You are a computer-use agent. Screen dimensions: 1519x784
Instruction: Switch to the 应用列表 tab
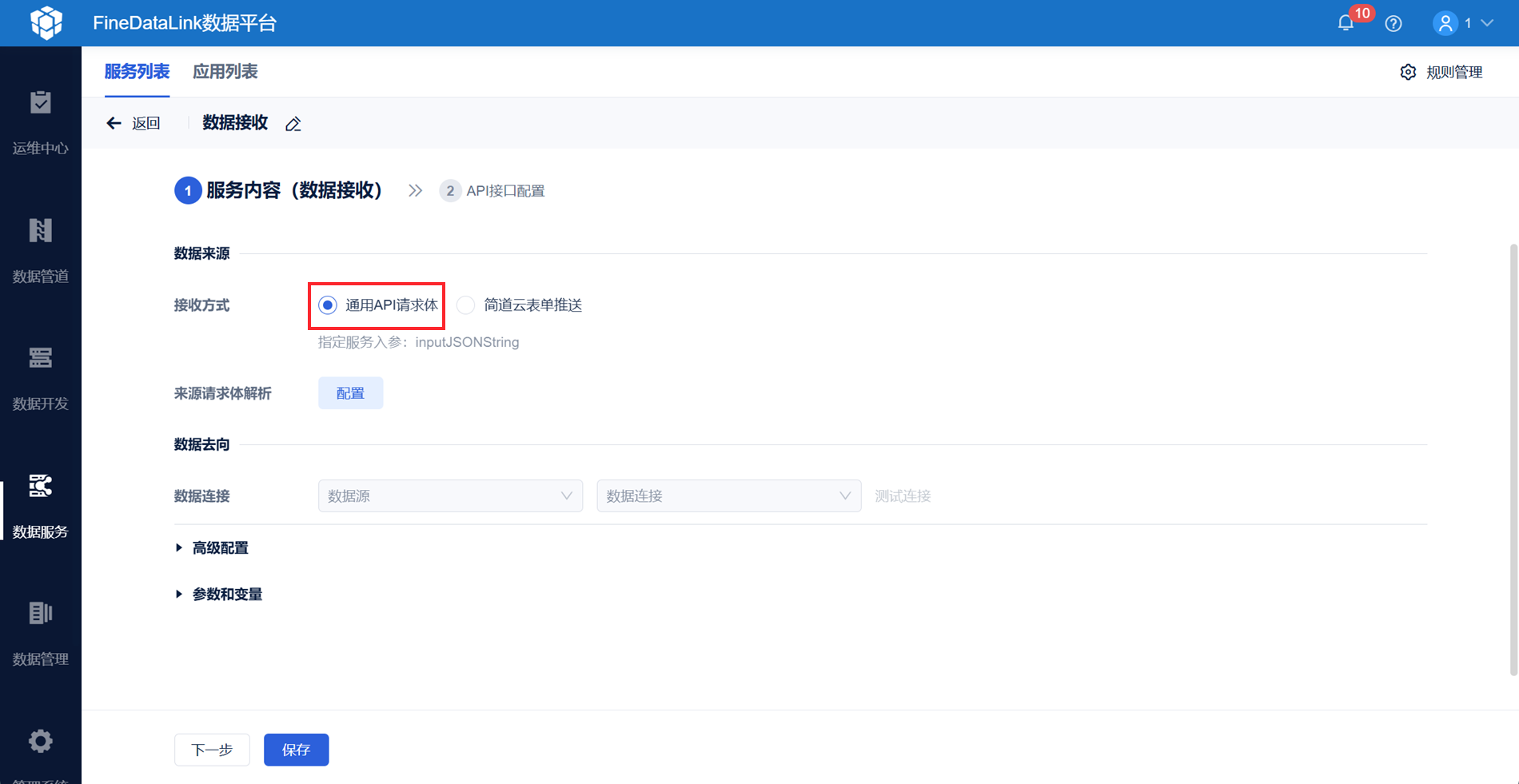click(225, 71)
